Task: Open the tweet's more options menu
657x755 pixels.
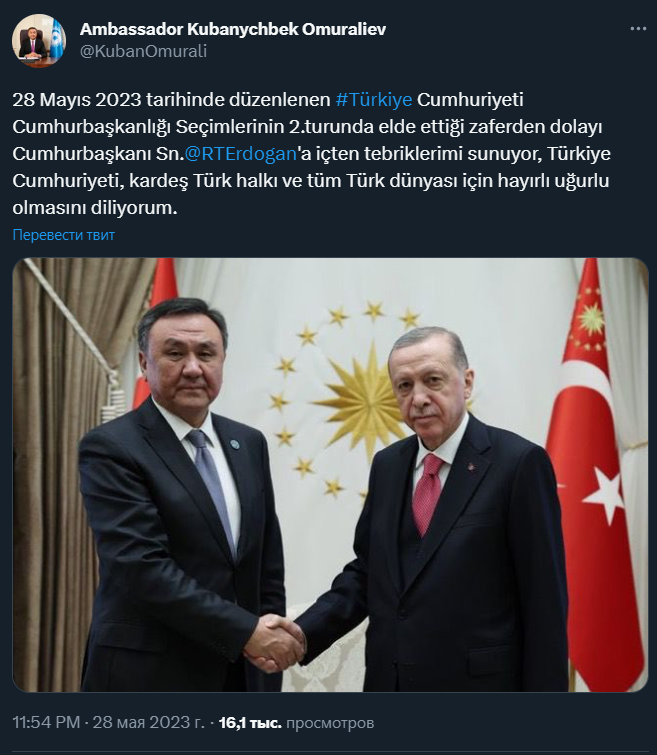Action: click(x=638, y=29)
